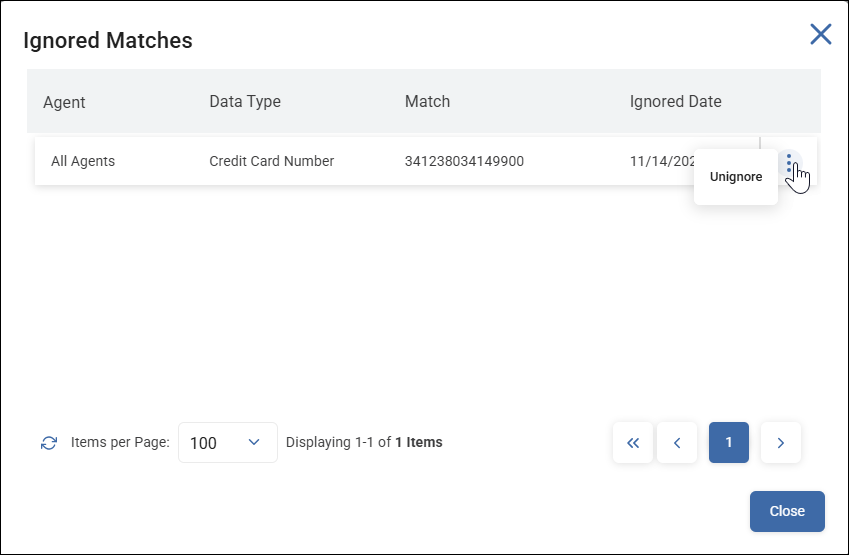Select Unignore from the popup menu
This screenshot has height=555, width=849.
click(736, 177)
